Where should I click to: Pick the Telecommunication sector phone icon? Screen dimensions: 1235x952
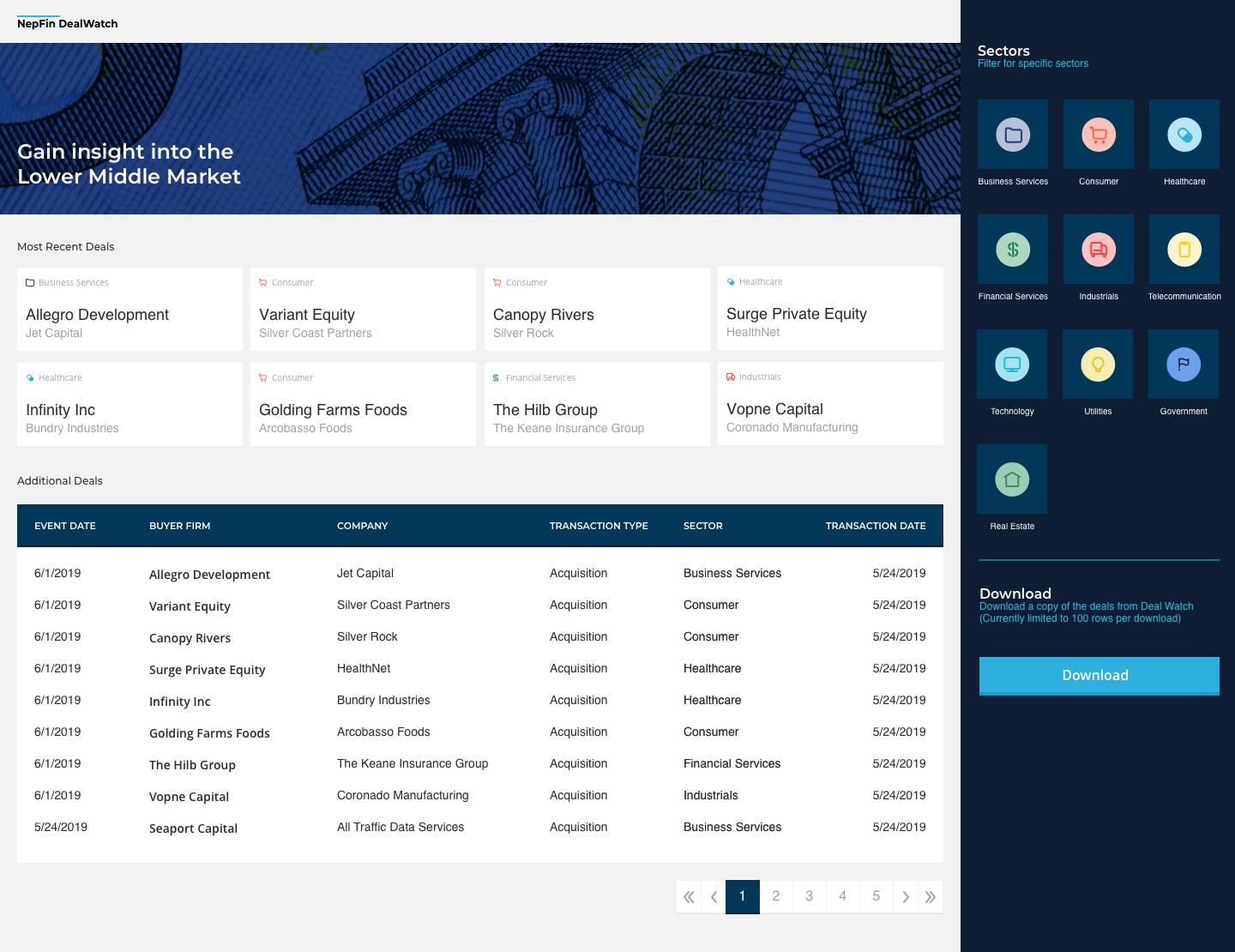point(1184,250)
